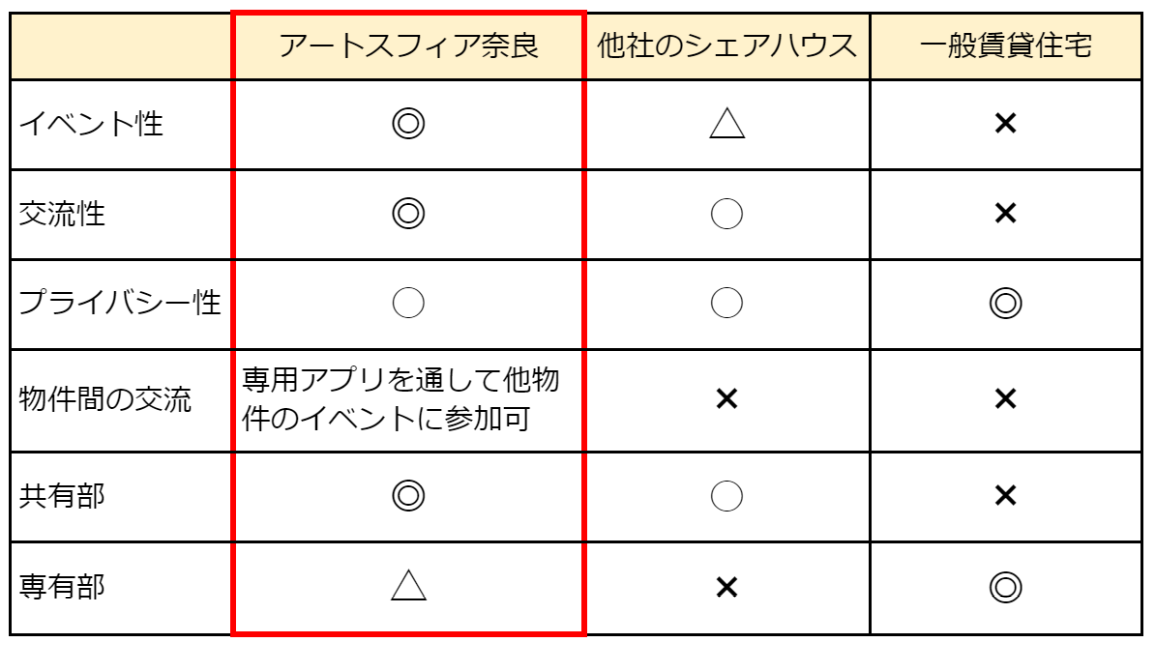
Task: Click the × mark in the 共有部 row
Action: [x=1005, y=495]
